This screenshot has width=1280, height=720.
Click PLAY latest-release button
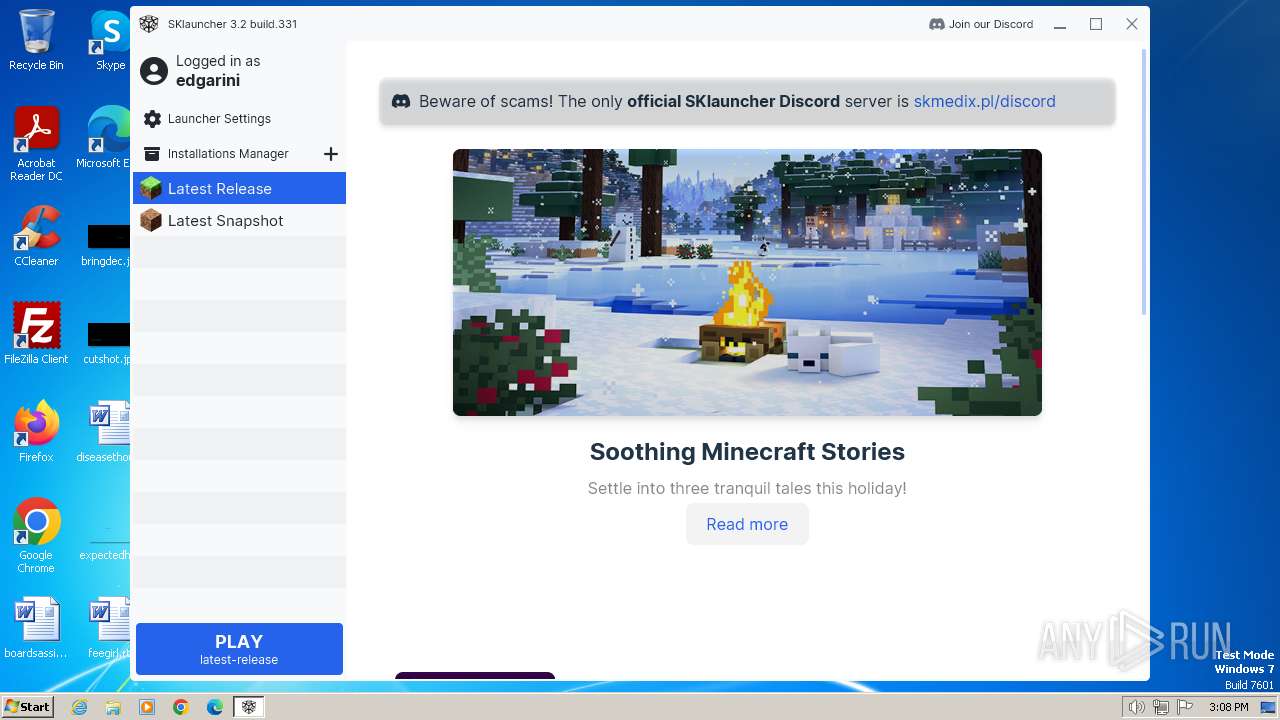click(239, 649)
